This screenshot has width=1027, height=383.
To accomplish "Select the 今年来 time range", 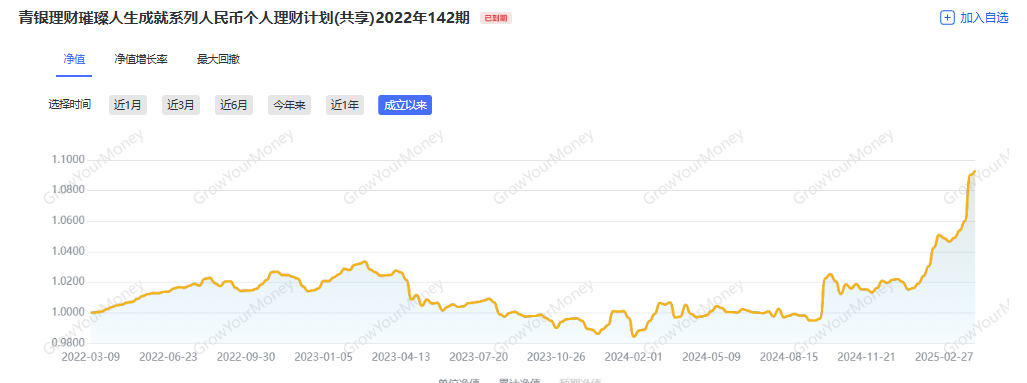I will pyautogui.click(x=289, y=105).
